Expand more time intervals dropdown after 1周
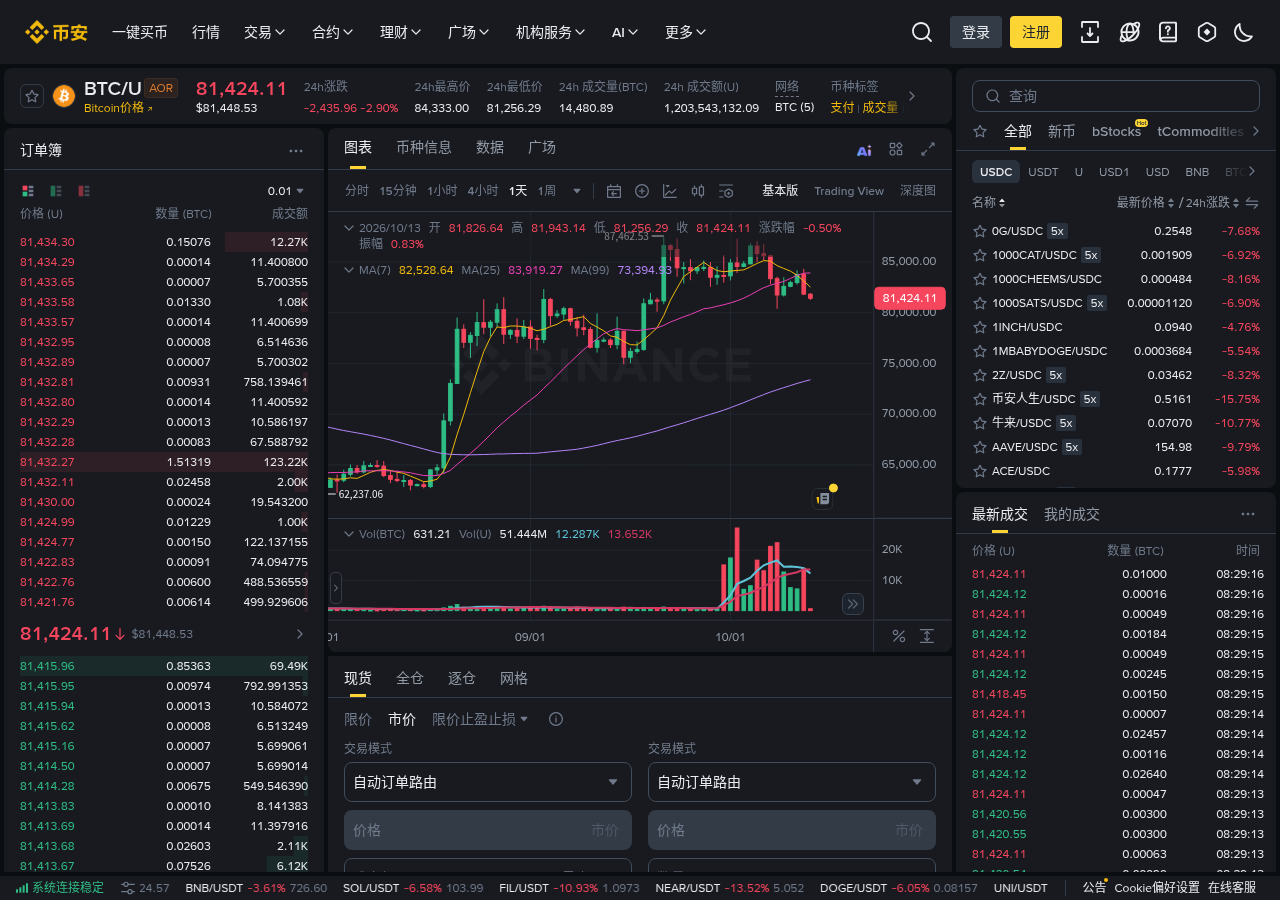1280x900 pixels. coord(577,191)
